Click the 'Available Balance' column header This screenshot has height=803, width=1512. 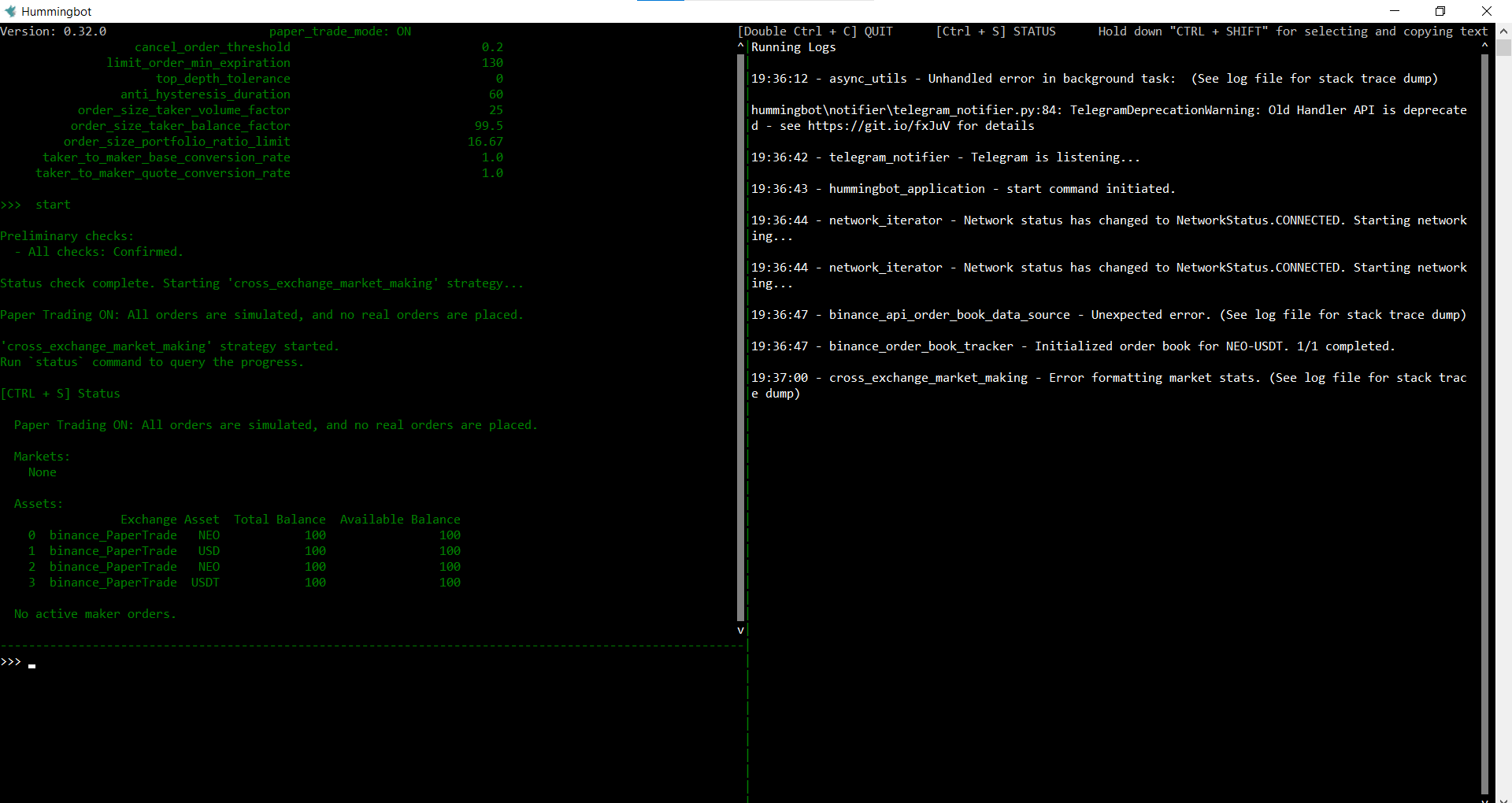click(x=400, y=520)
